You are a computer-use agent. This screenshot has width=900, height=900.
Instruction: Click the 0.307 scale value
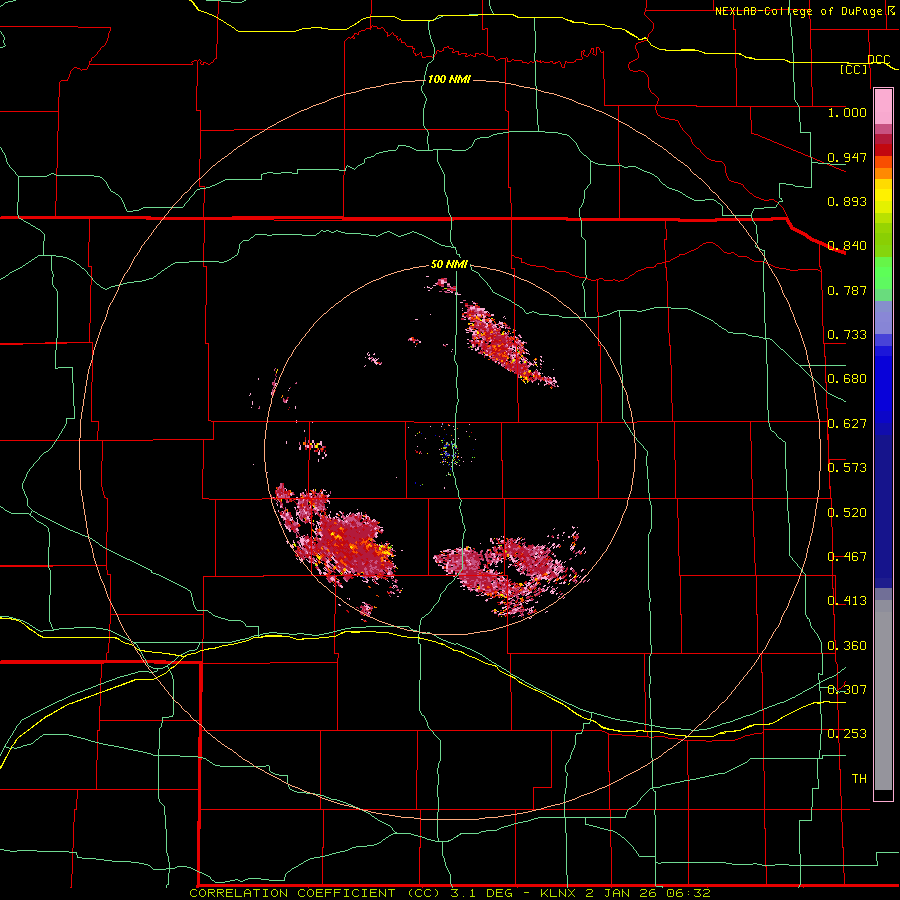(847, 690)
